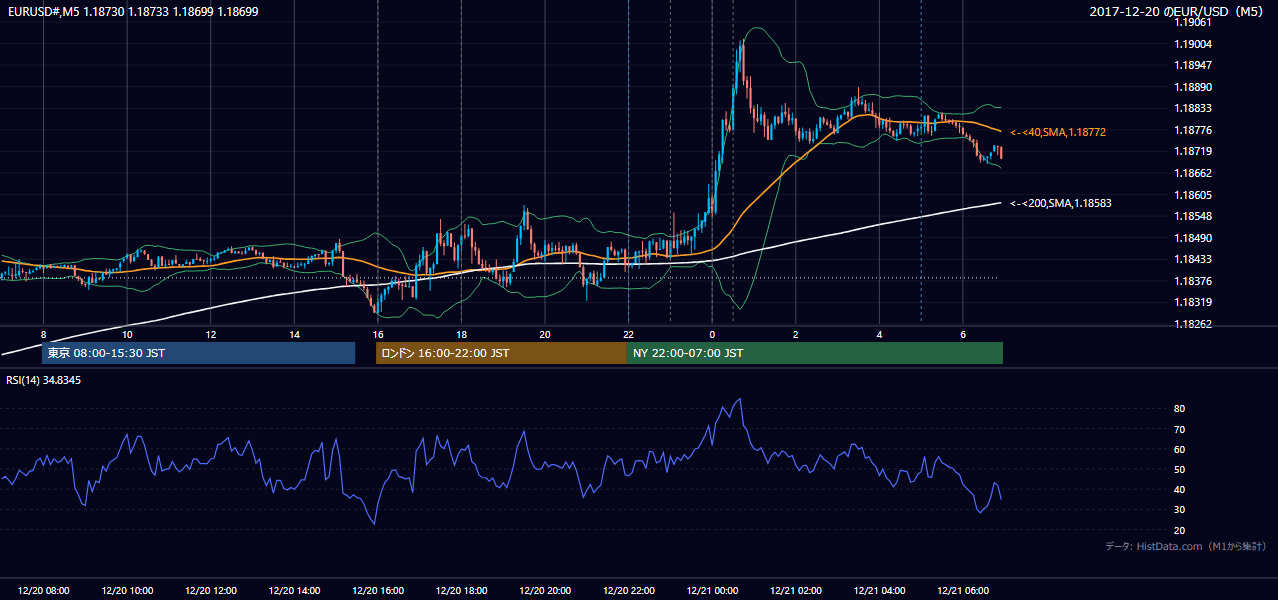Click price axis value 1.18719
This screenshot has width=1278, height=600.
[1193, 151]
